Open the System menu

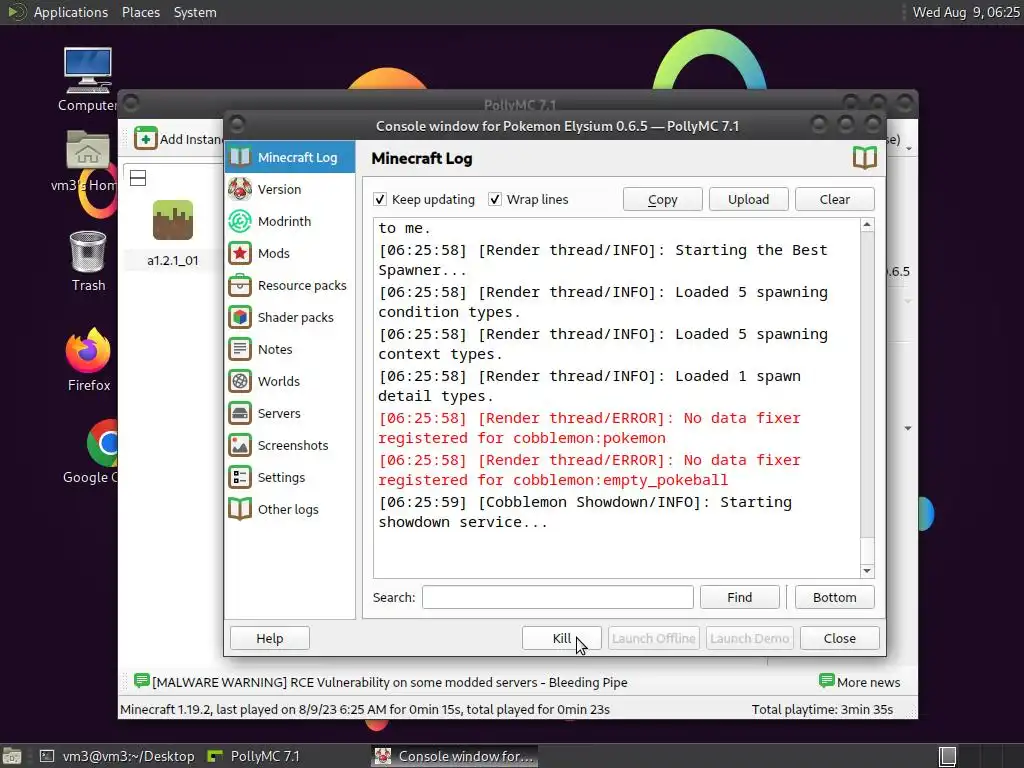click(x=195, y=12)
